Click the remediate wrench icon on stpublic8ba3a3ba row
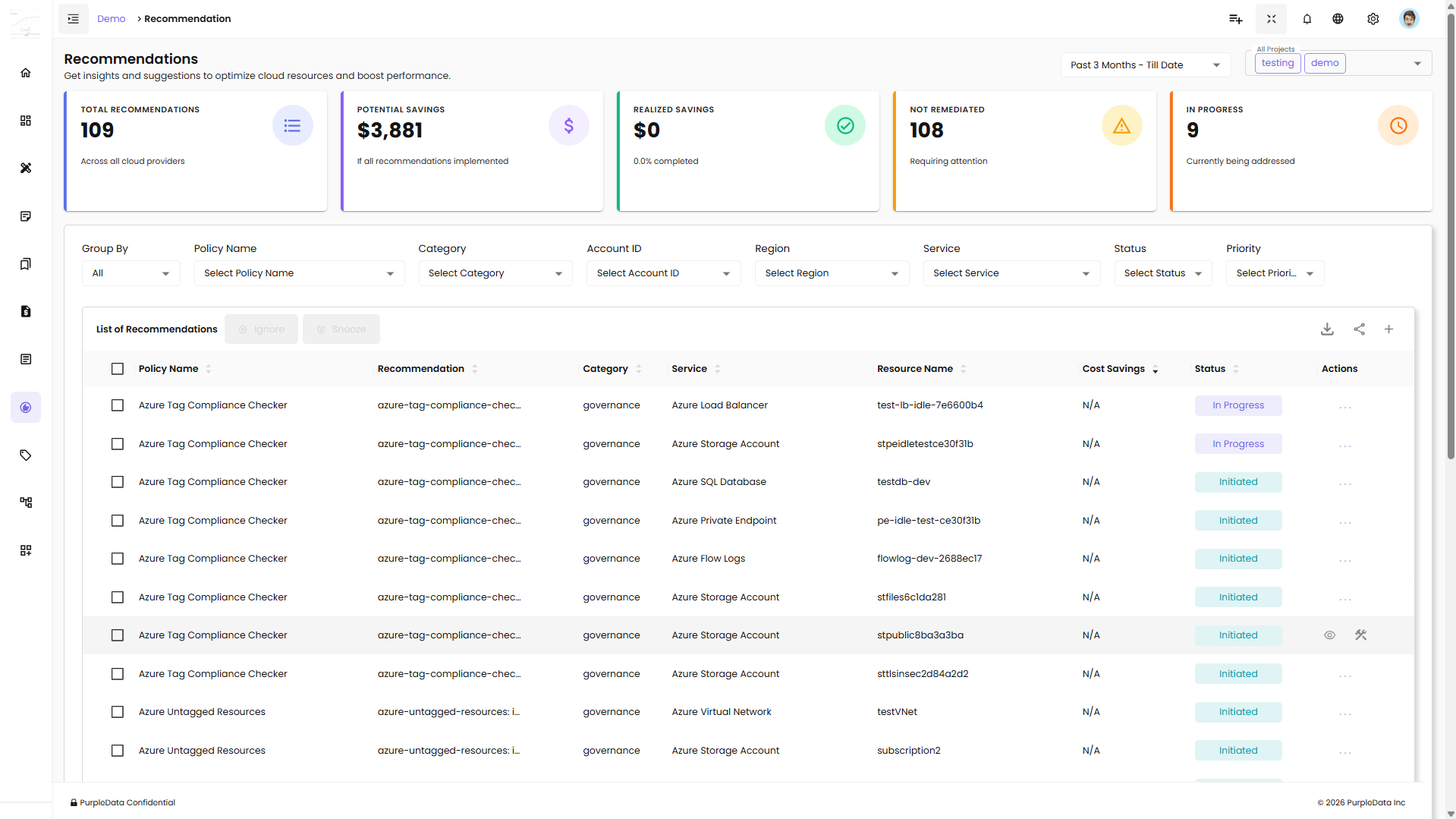The height and width of the screenshot is (819, 1456). coord(1360,635)
